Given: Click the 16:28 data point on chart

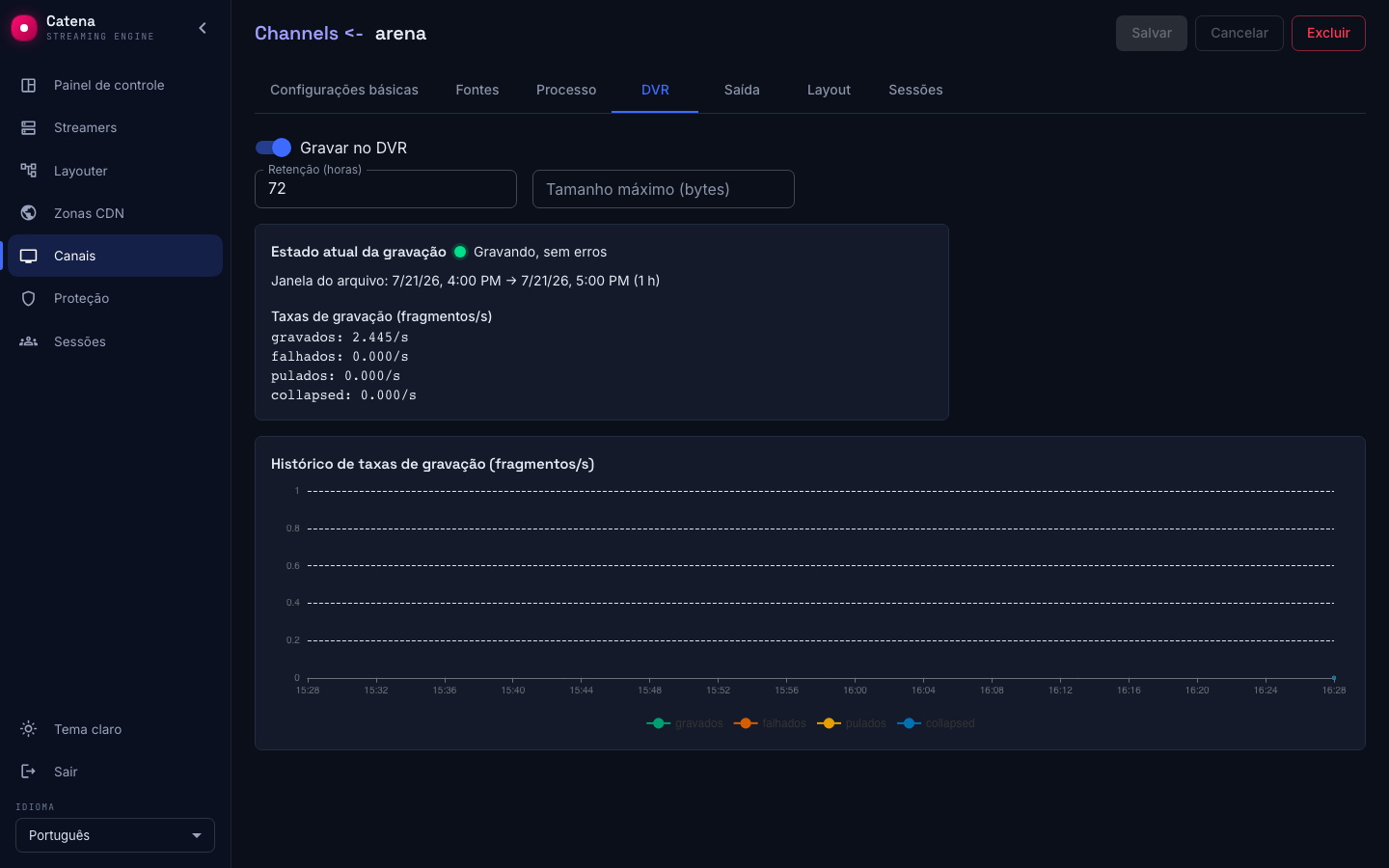Looking at the screenshot, I should pos(1334,678).
